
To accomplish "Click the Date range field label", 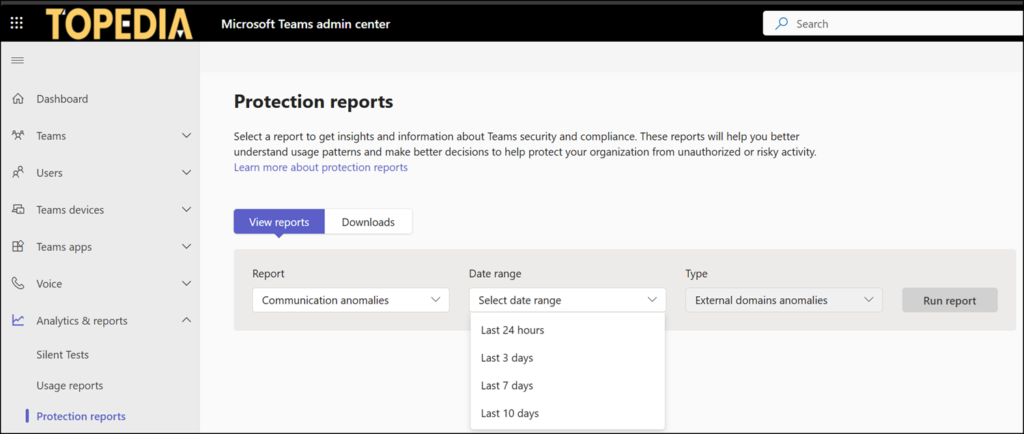I will [495, 274].
